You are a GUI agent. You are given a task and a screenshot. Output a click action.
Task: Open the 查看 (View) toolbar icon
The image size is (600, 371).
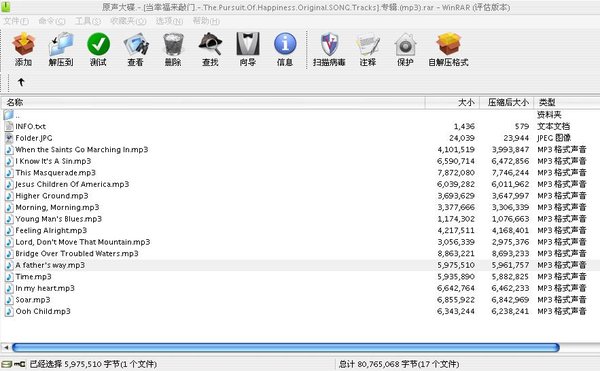[136, 45]
